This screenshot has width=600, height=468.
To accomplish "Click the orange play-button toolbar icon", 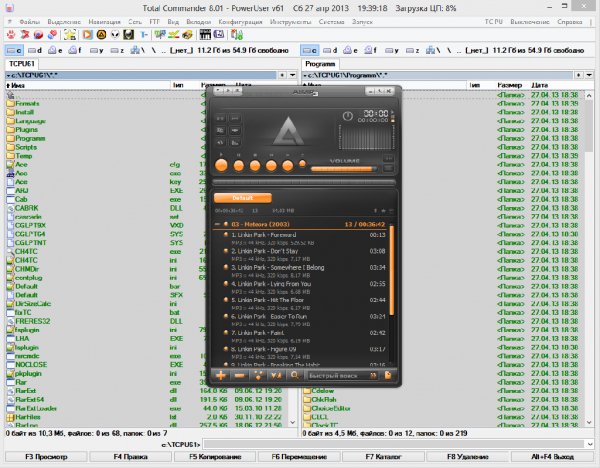I will click(x=88, y=35).
